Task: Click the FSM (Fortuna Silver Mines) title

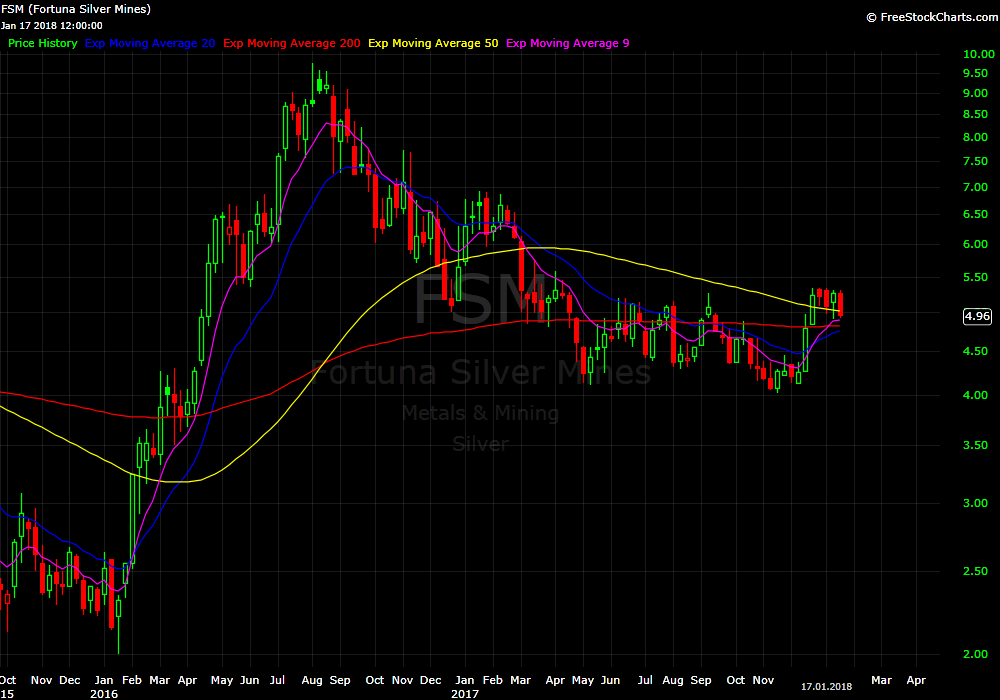Action: (76, 9)
